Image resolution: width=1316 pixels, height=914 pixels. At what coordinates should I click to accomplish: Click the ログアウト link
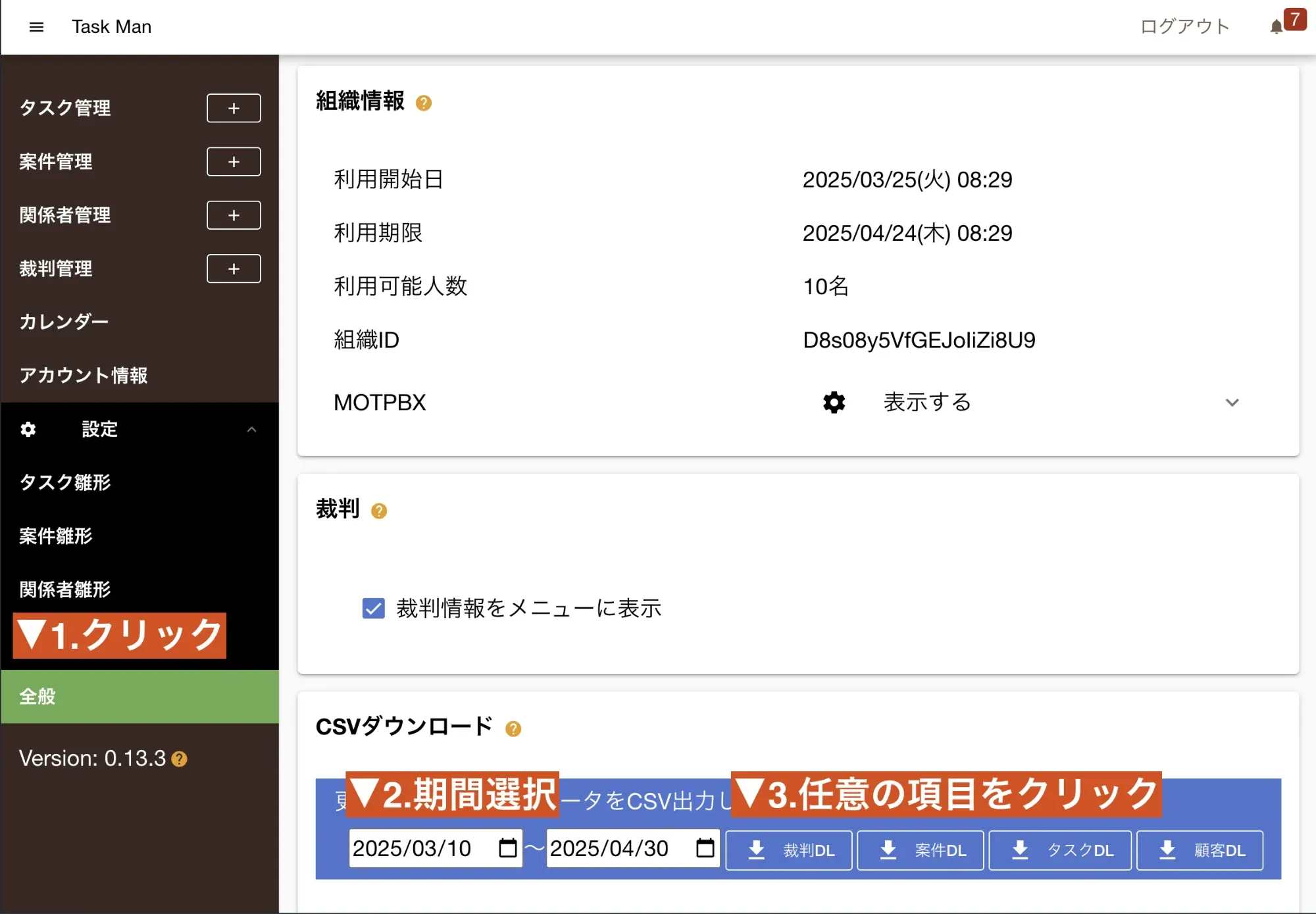pyautogui.click(x=1184, y=27)
